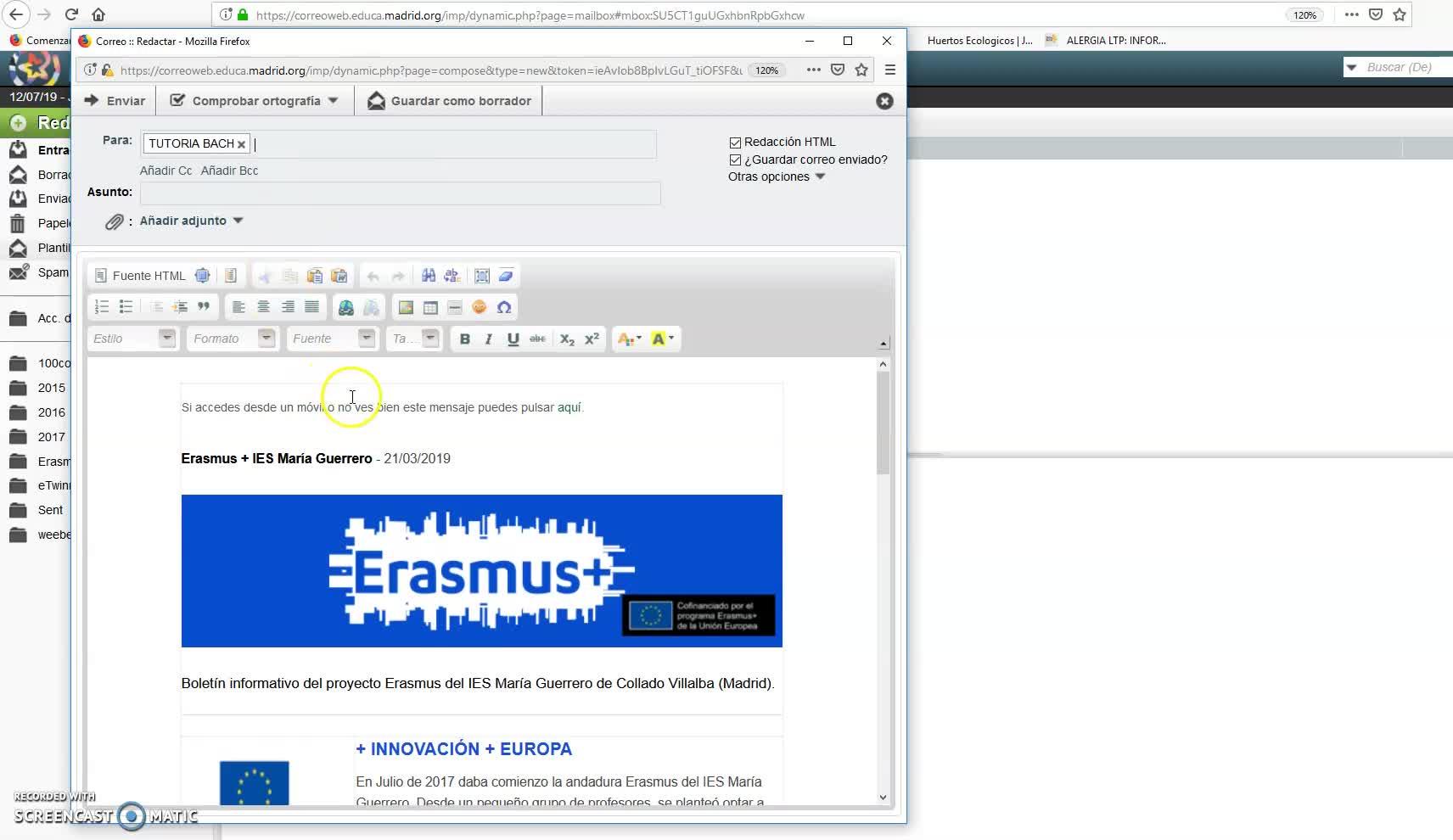
Task: Align text right
Action: (288, 307)
